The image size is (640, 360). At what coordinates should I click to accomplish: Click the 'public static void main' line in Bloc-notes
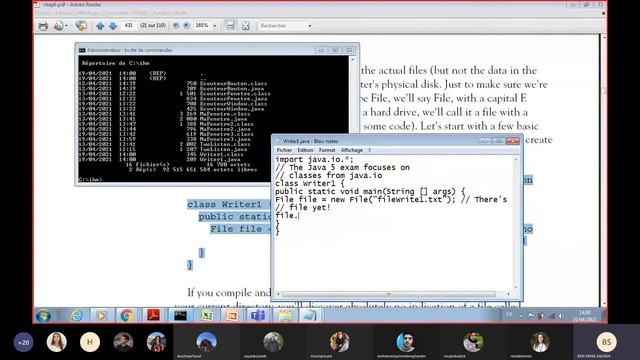point(370,191)
